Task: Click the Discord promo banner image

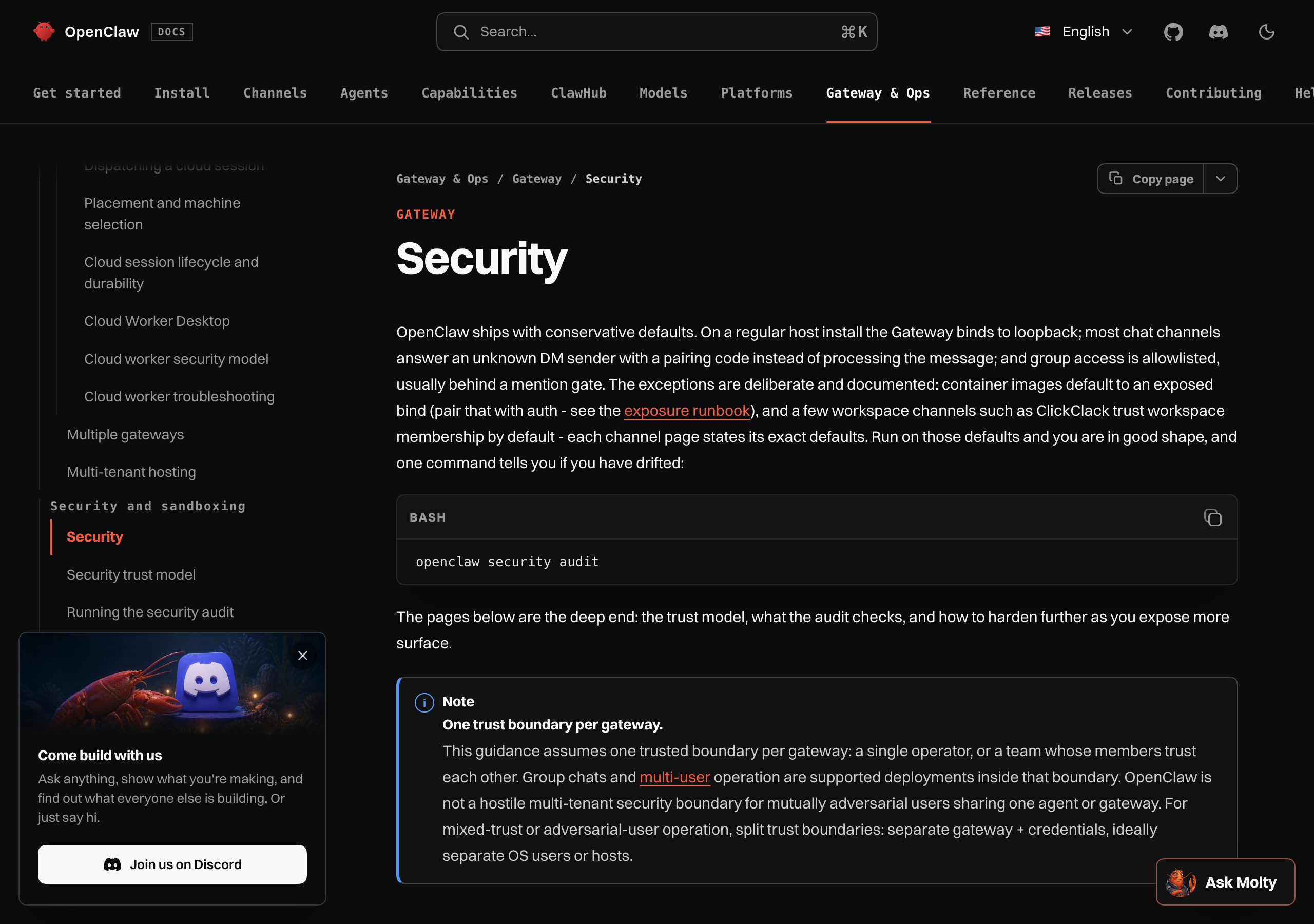Action: (x=172, y=684)
